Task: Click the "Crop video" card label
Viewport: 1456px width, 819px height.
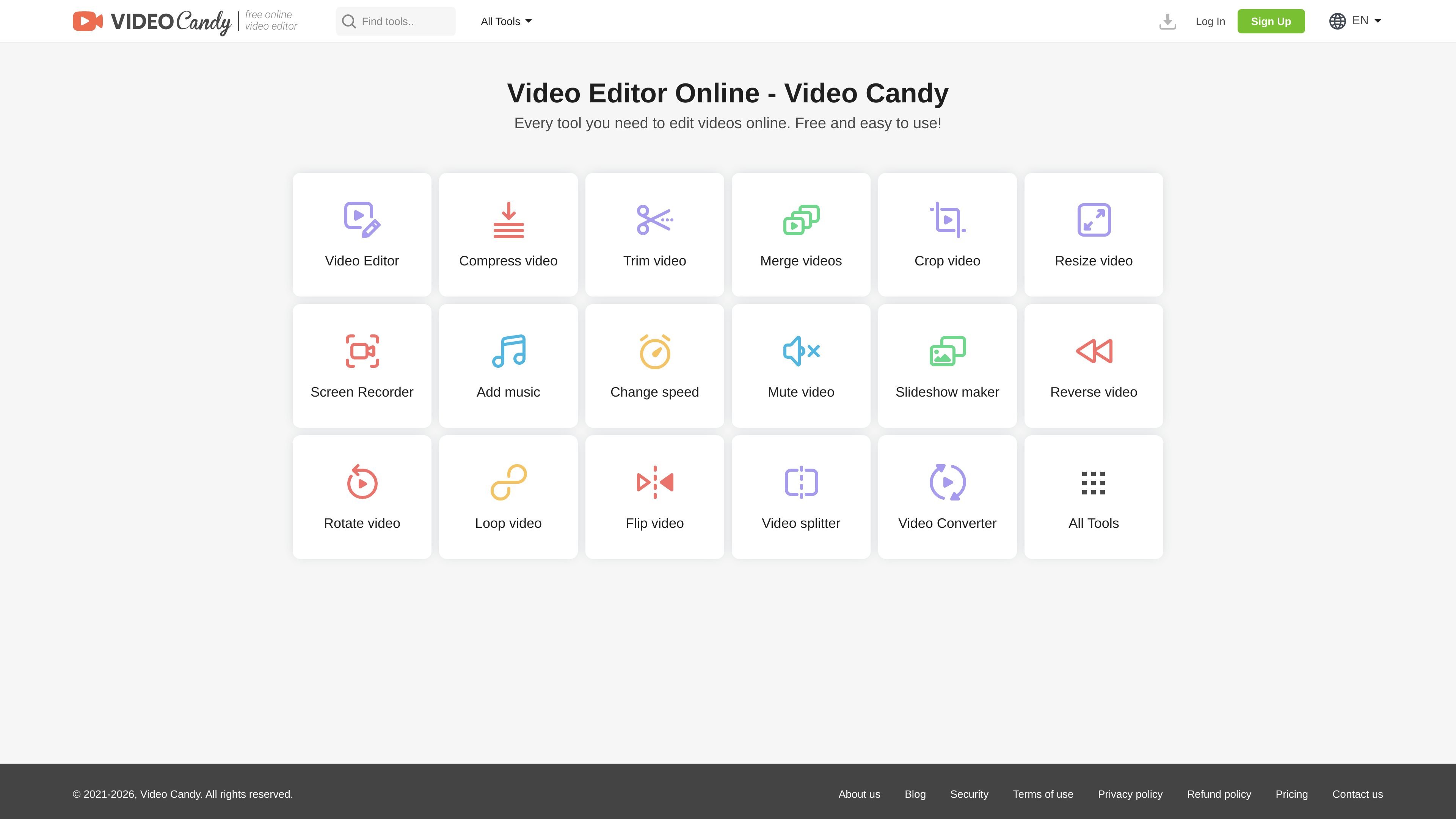Action: pos(947,261)
